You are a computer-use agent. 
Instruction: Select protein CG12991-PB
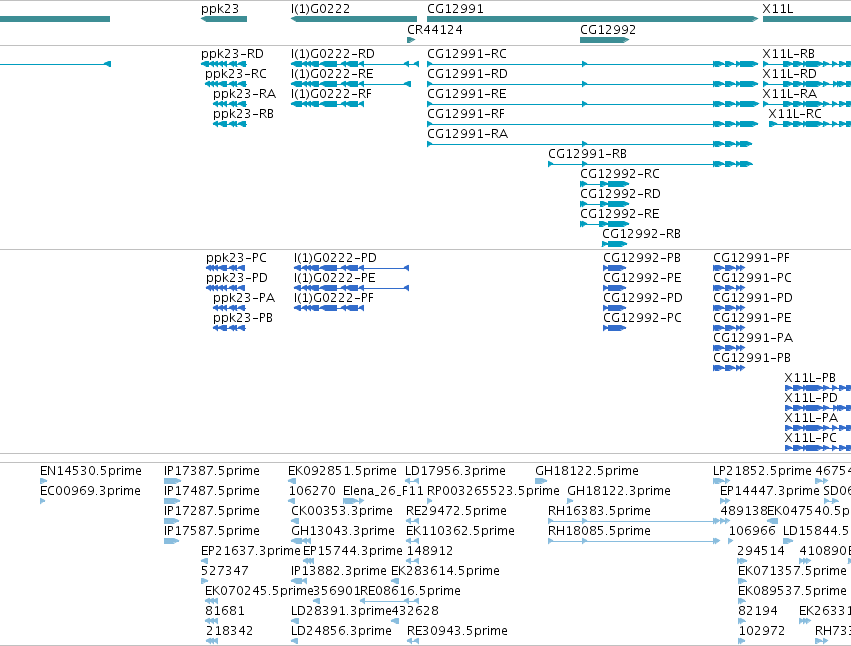(x=752, y=358)
